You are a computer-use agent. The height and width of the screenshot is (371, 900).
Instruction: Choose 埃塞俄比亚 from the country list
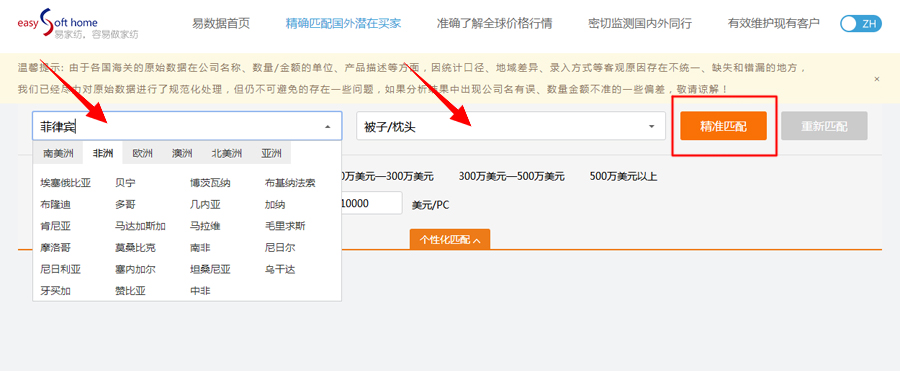click(x=65, y=183)
